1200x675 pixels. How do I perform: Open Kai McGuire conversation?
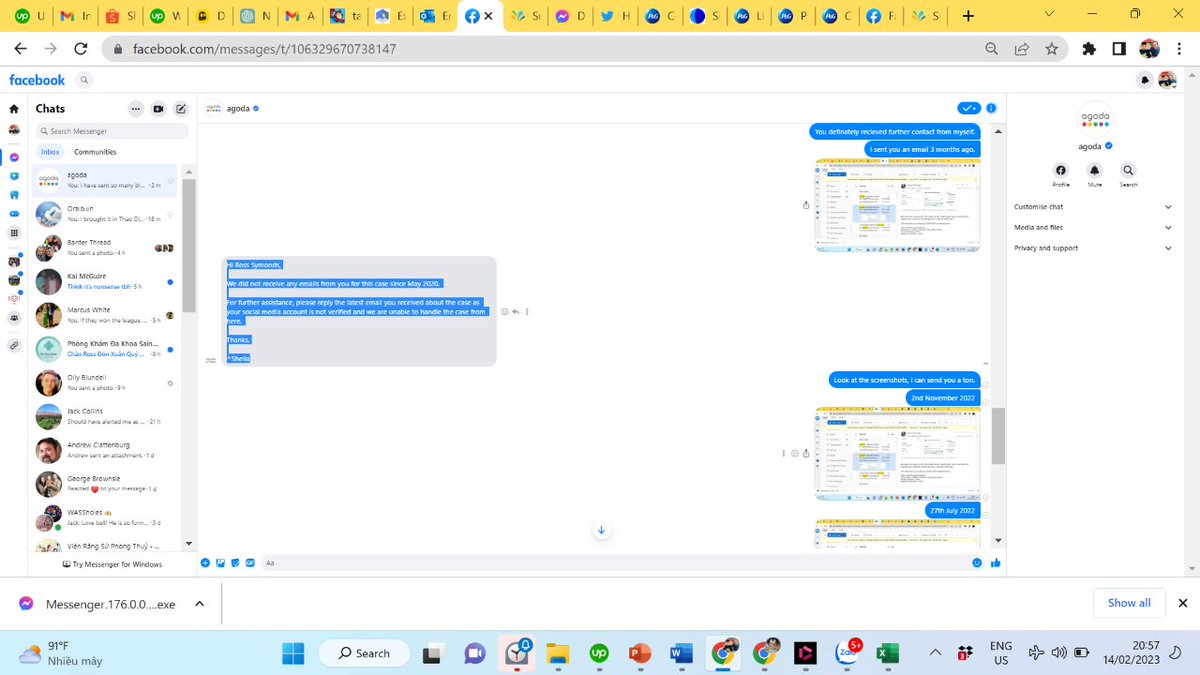click(x=106, y=282)
